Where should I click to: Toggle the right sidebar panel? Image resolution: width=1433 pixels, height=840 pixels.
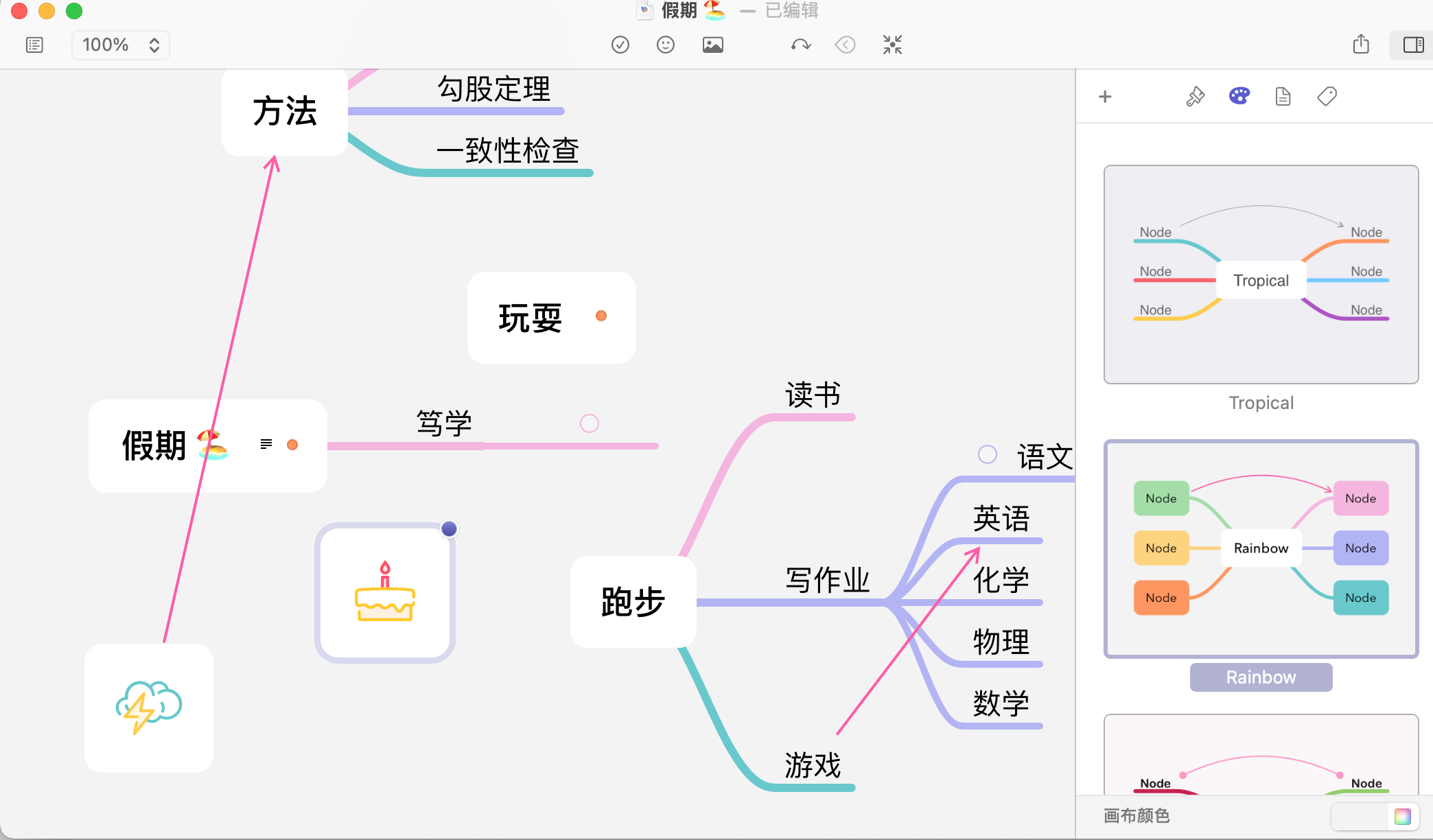tap(1413, 45)
